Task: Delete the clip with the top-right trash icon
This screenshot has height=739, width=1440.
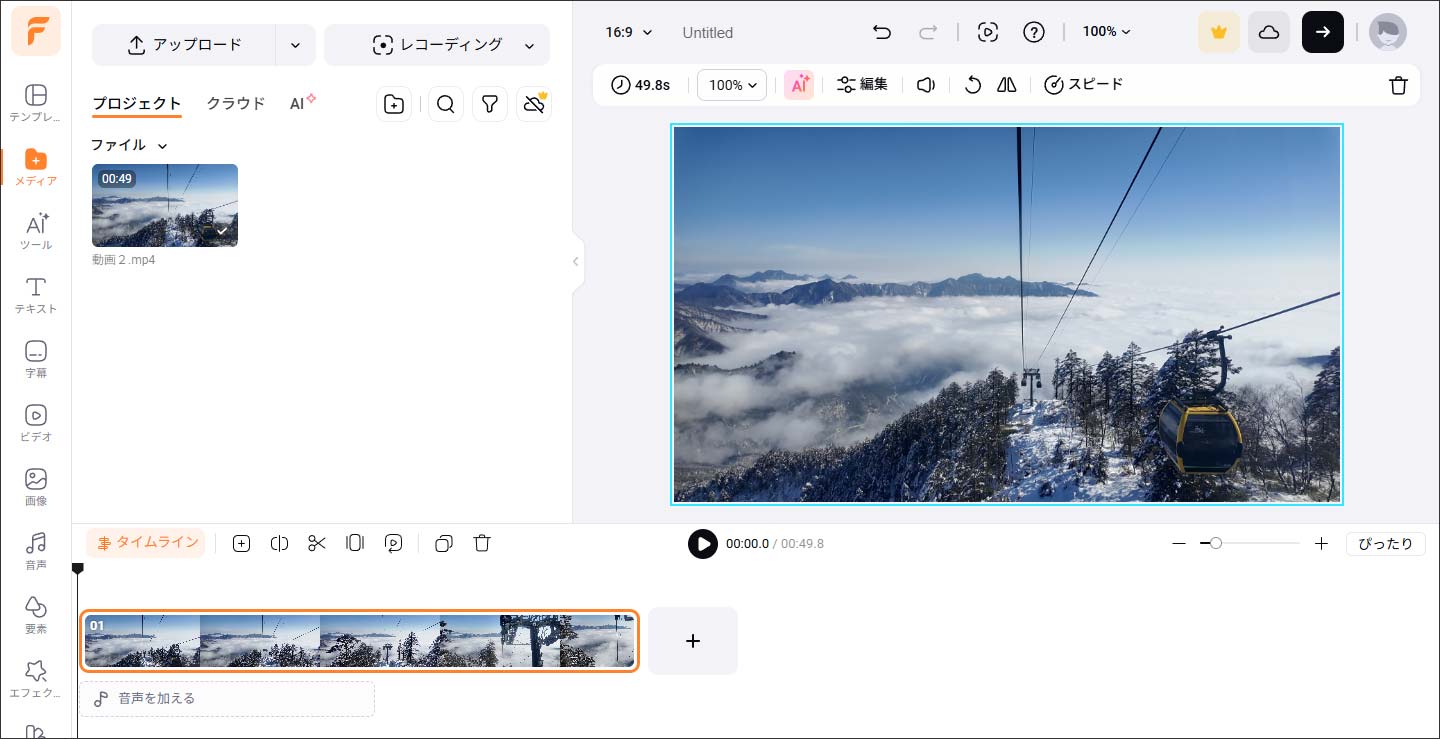Action: tap(1398, 85)
